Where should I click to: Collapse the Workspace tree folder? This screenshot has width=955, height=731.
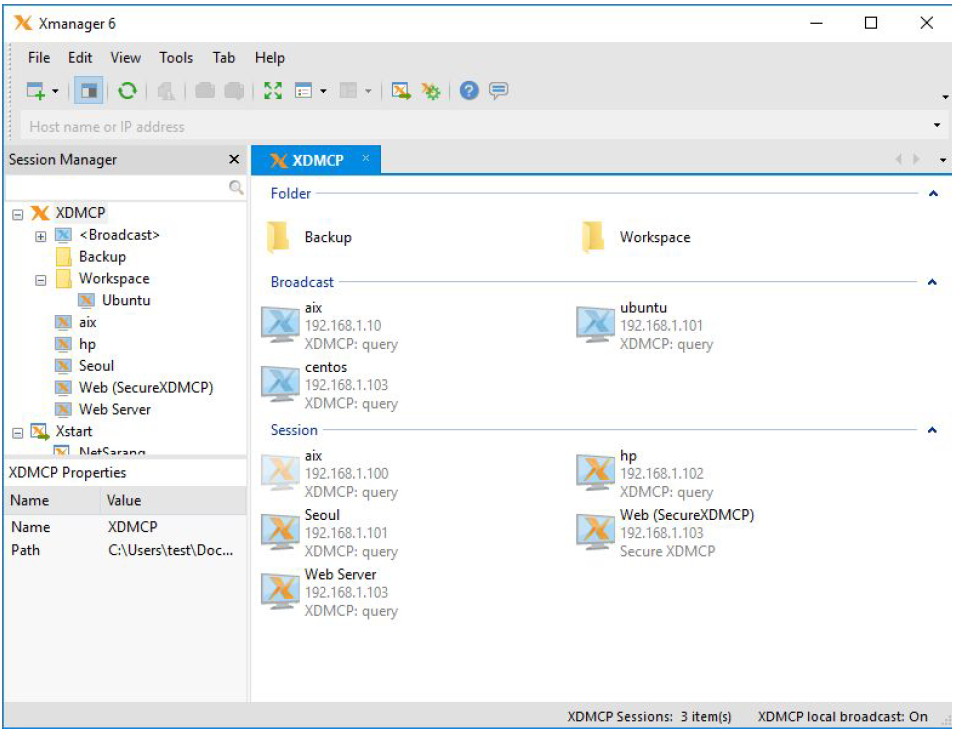pos(41,280)
